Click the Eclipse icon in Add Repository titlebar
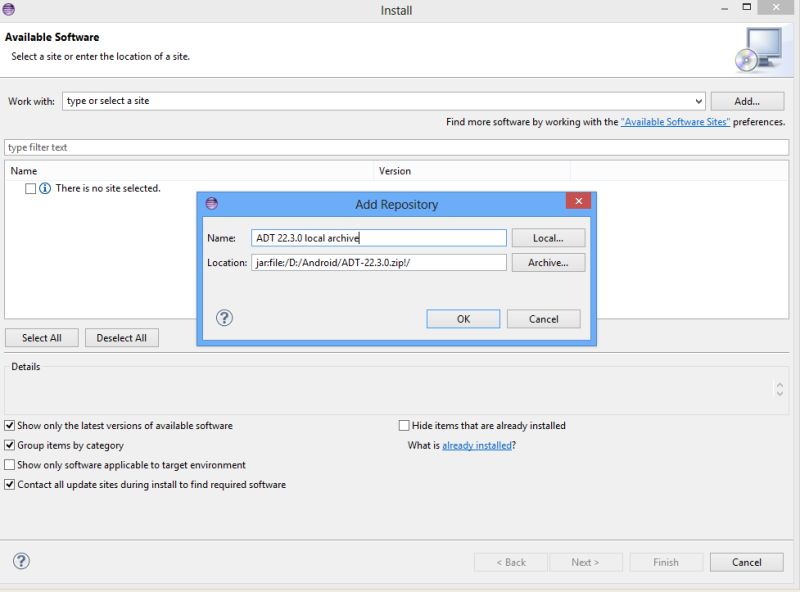 click(213, 203)
